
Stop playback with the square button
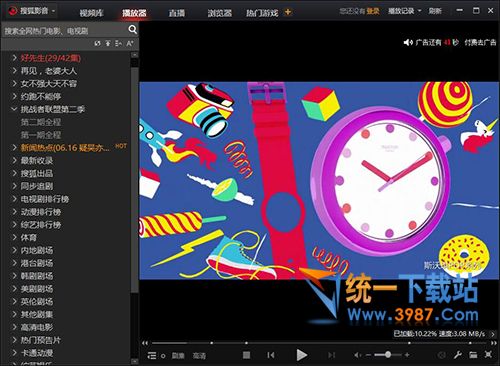(246, 355)
